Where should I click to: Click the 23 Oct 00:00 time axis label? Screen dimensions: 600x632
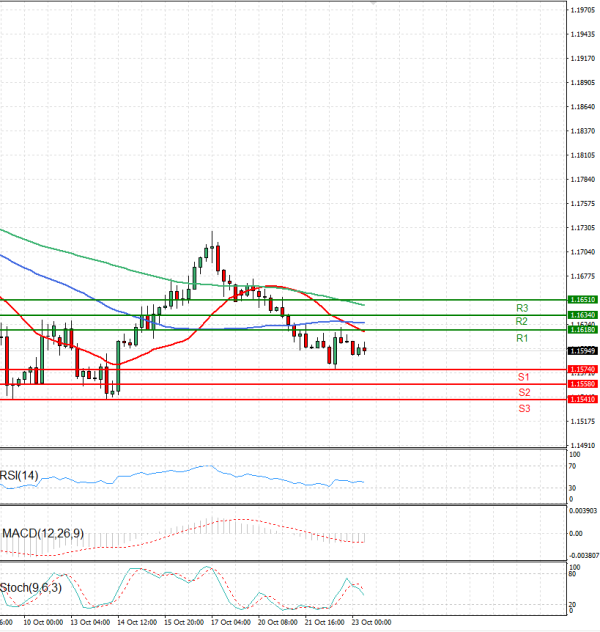(x=370, y=621)
